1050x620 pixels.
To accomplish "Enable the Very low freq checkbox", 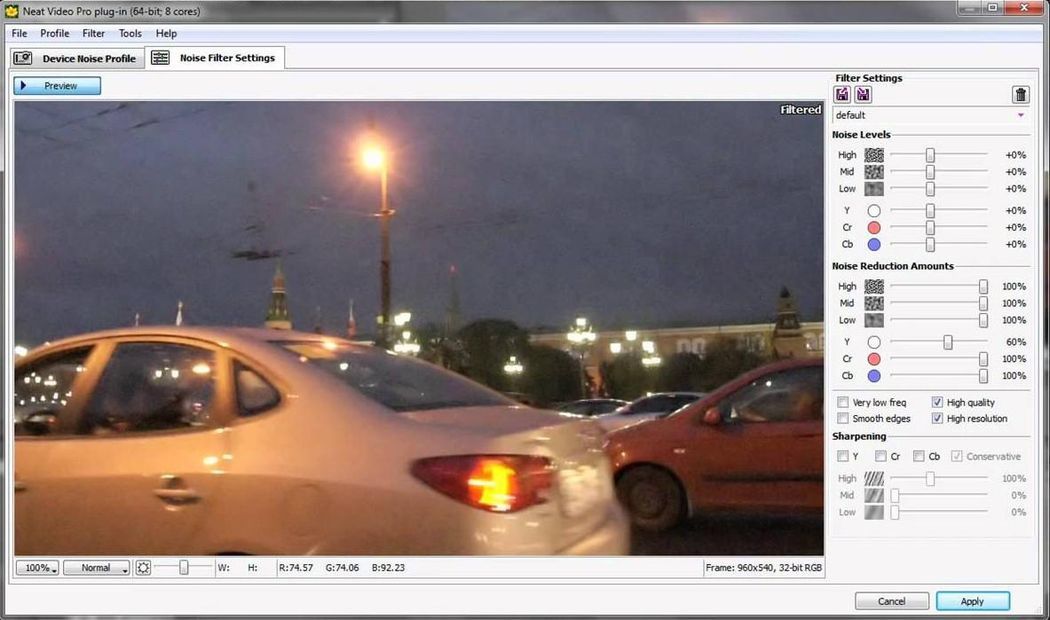I will coord(842,402).
